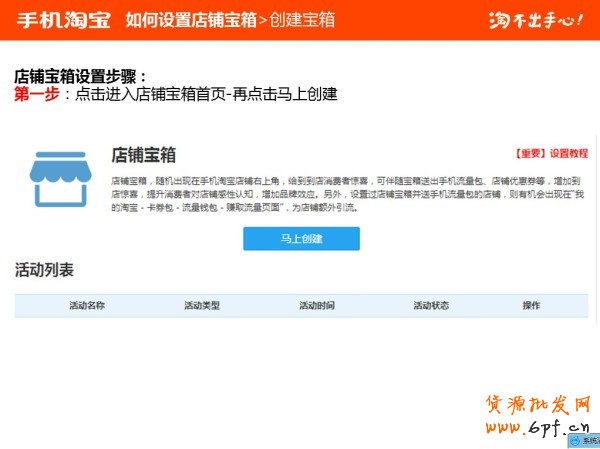This screenshot has height=449, width=600.
Task: Click the 活动类型 column header
Action: pos(202,305)
